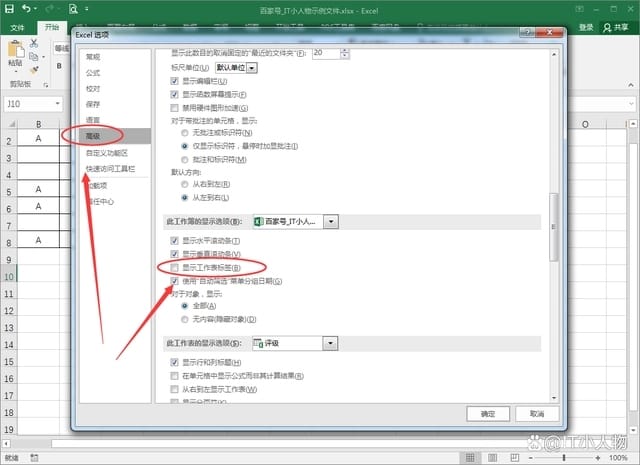The height and width of the screenshot is (465, 640).
Task: Open the 剪贴板 clipboard pane launcher
Action: click(46, 85)
